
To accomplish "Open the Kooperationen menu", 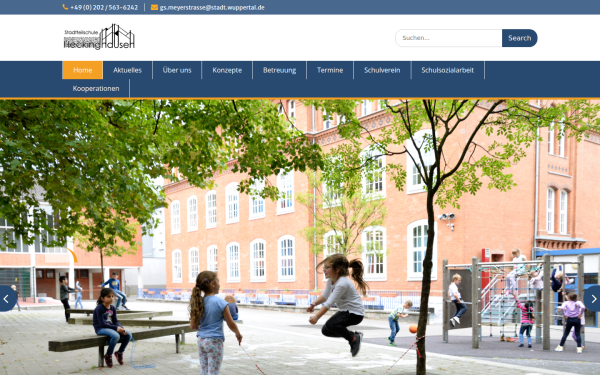I will (x=96, y=88).
